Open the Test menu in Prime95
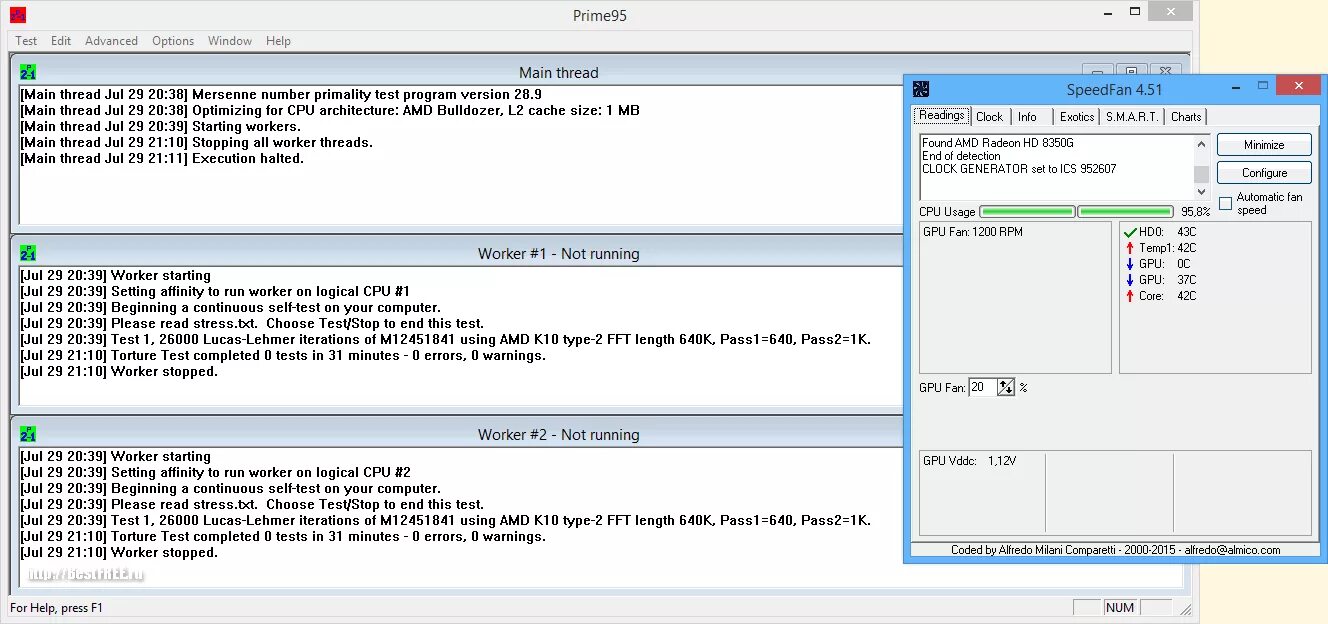1328x624 pixels. pos(26,41)
